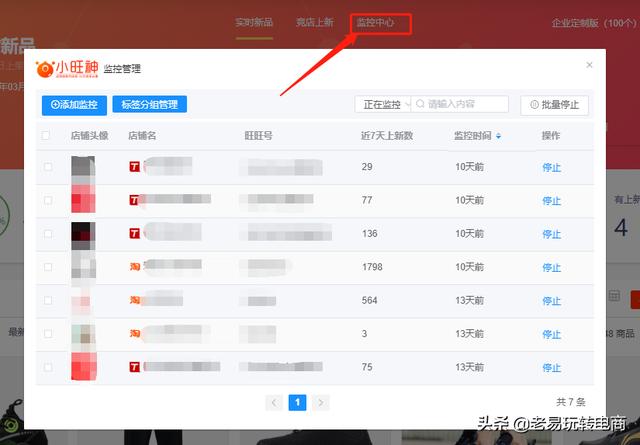Stop monitoring the shop with 75 items

coord(551,368)
